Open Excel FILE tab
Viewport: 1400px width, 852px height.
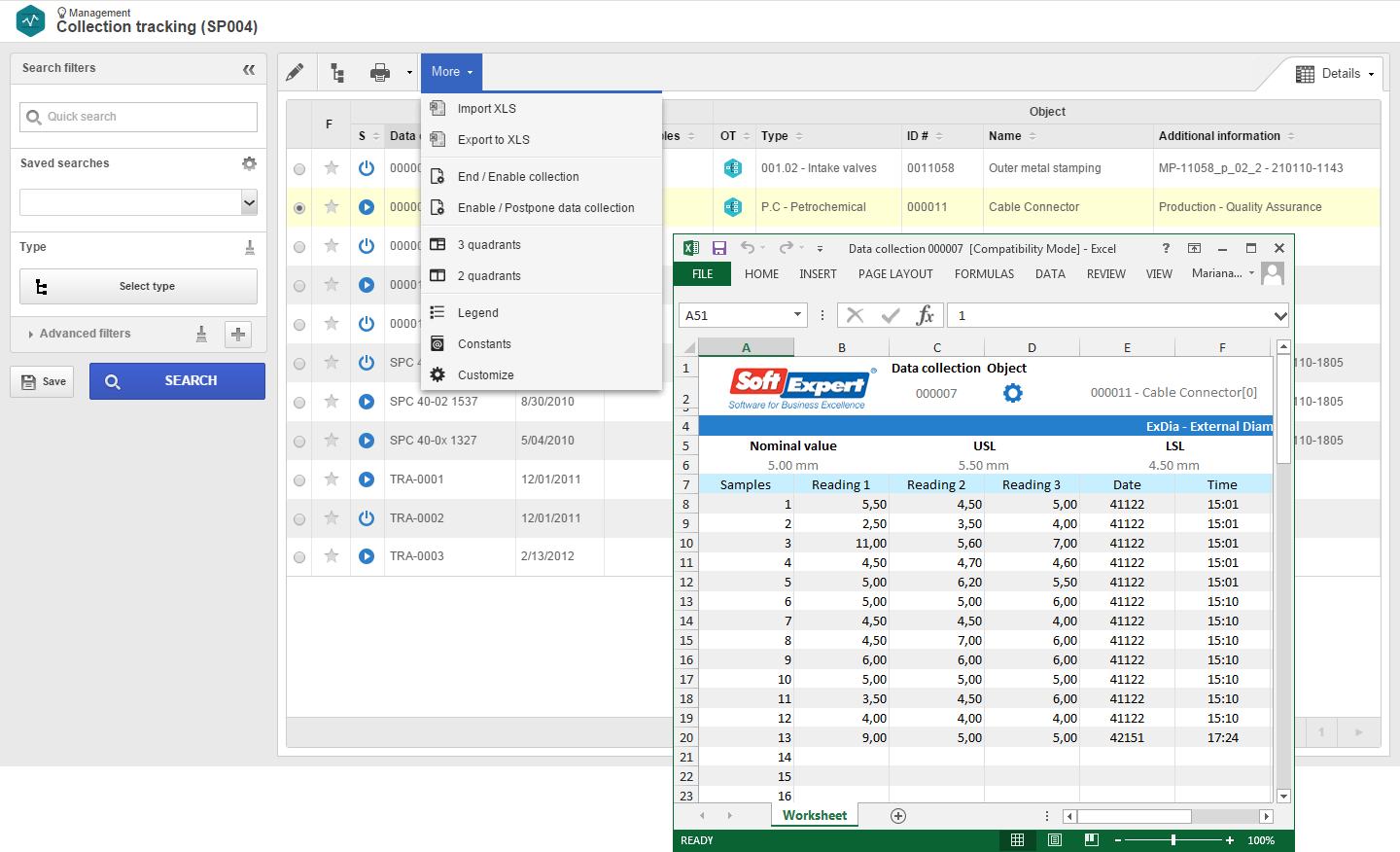(x=703, y=274)
